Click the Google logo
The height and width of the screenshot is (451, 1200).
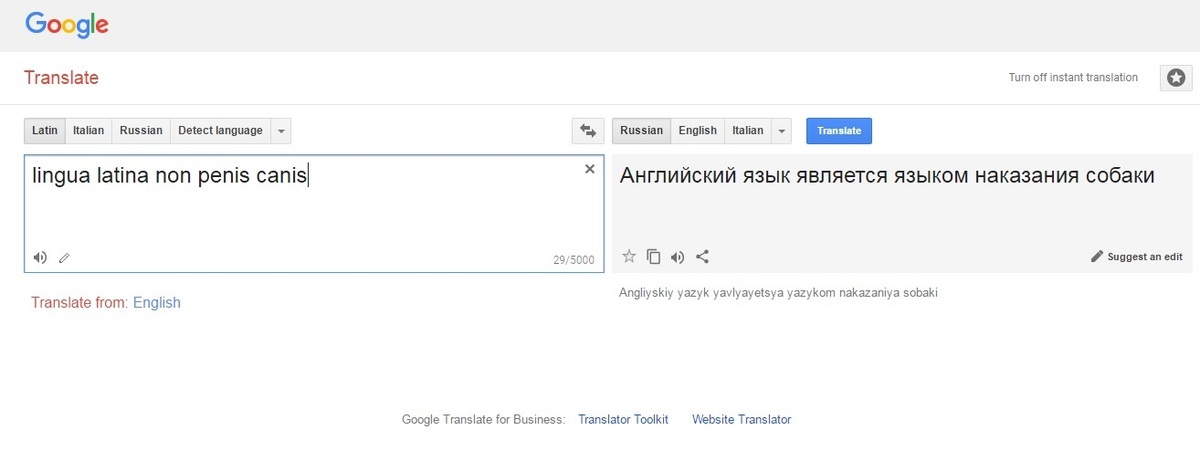click(x=66, y=24)
